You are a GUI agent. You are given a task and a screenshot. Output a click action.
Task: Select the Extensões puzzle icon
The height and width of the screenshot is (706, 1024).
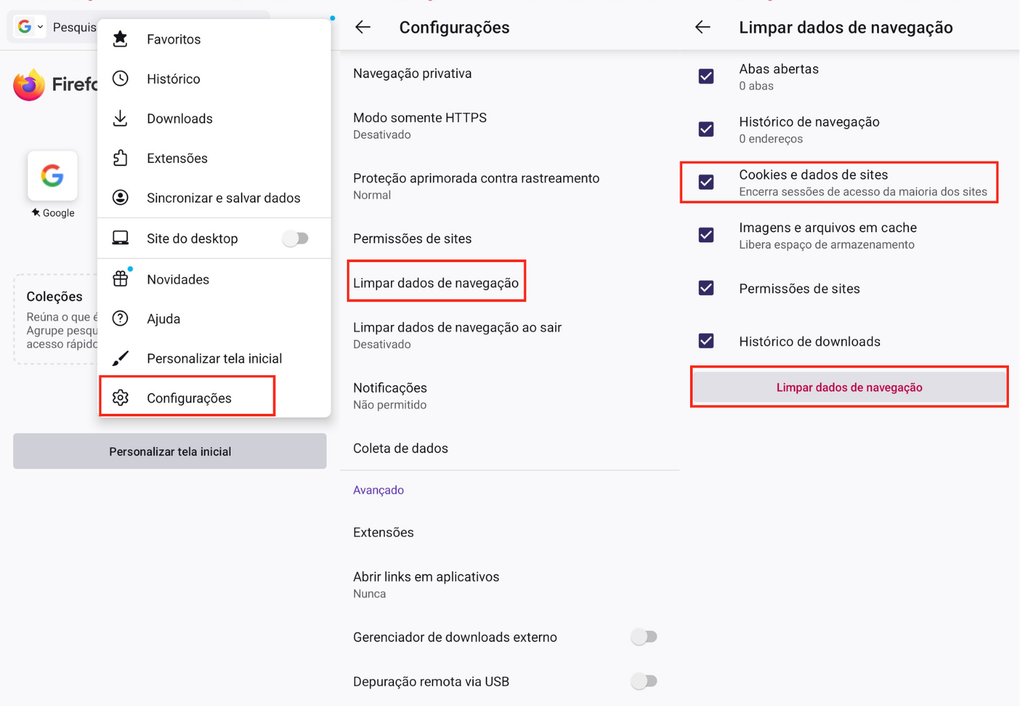121,158
